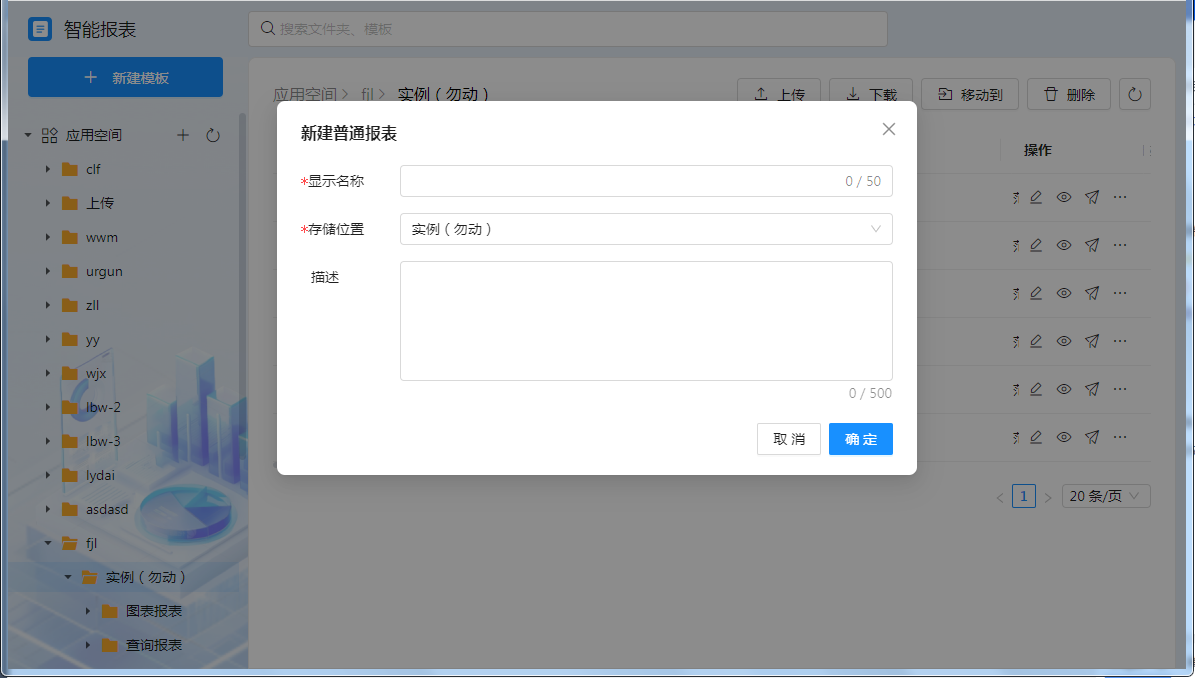Open the 存储位置 dropdown
Image resolution: width=1195 pixels, height=678 pixels.
click(646, 229)
